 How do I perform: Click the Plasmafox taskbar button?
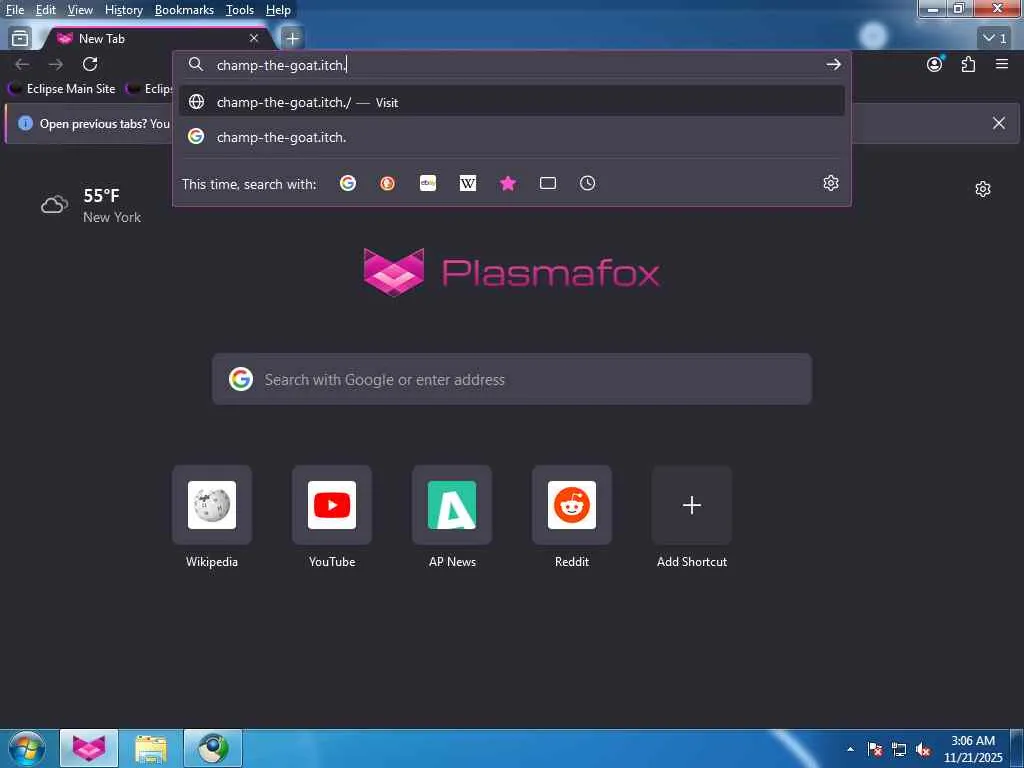point(89,748)
